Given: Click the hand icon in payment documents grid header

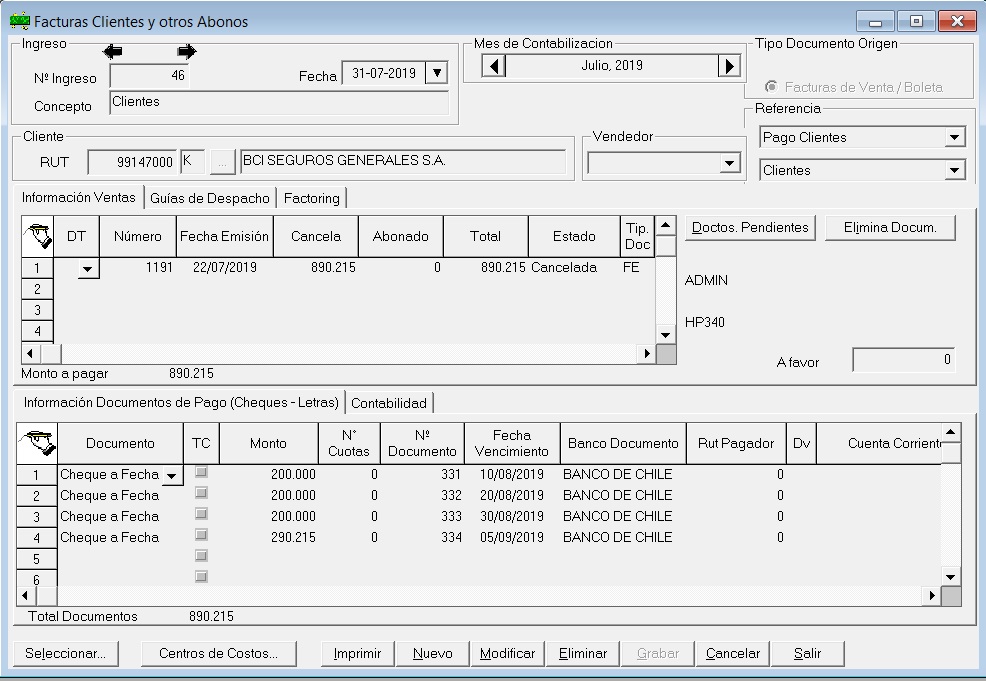Looking at the screenshot, I should click(37, 443).
